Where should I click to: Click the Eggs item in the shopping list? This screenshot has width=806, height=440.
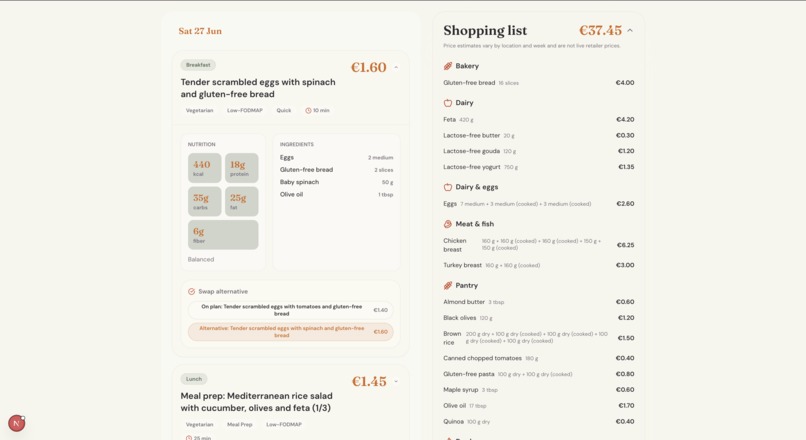pyautogui.click(x=539, y=204)
